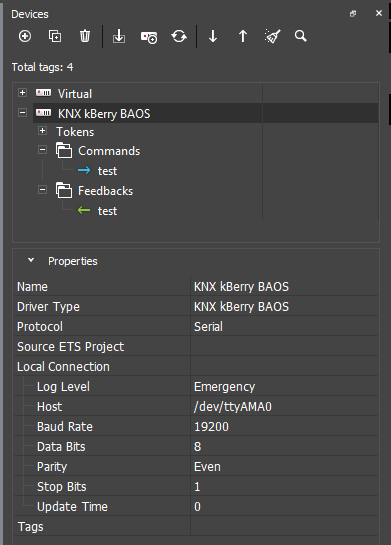
Task: Click the Protocol property label
Action: point(40,327)
